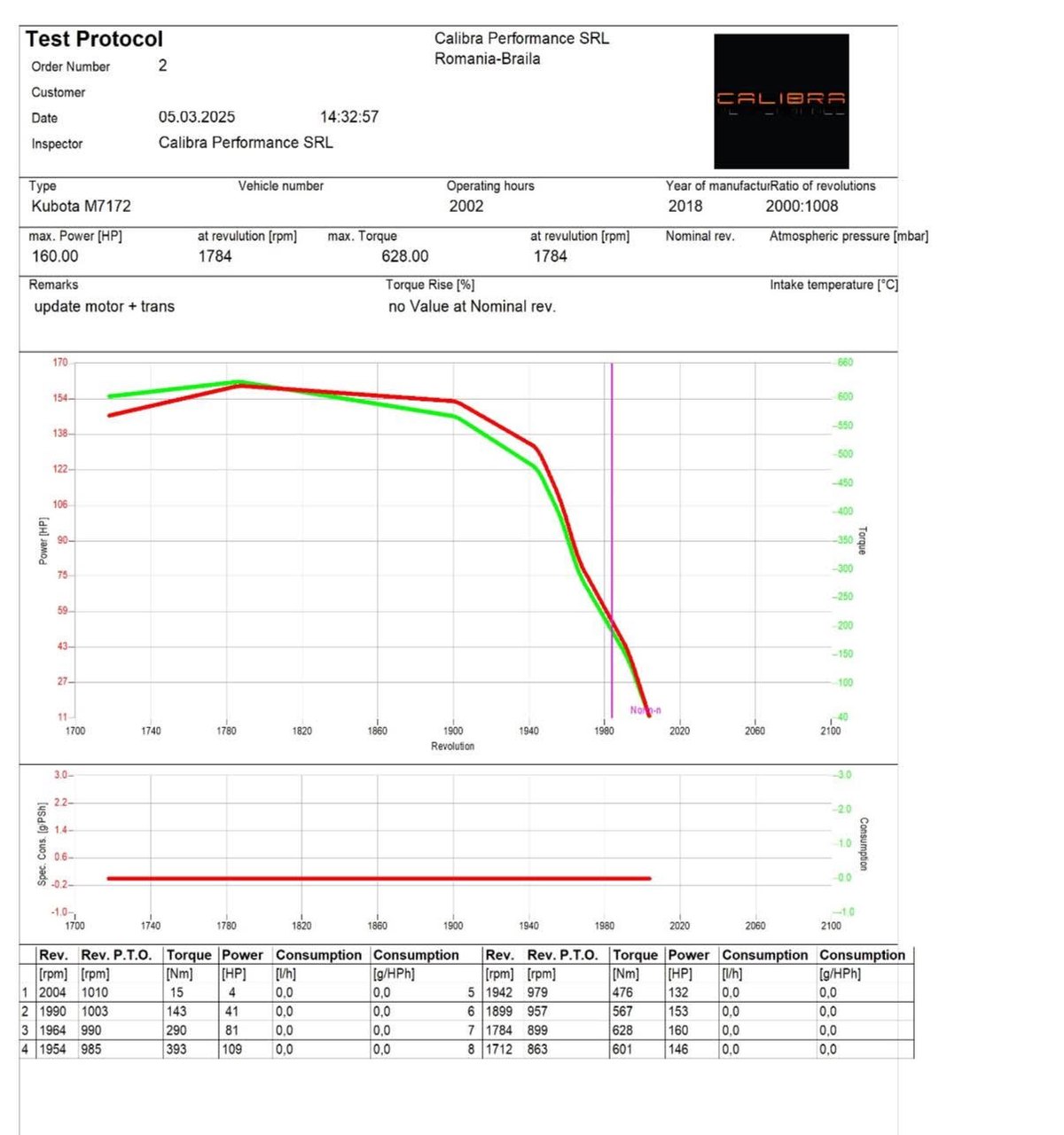Click the 'Atmospheric pressure [mbar]' label
The height and width of the screenshot is (1135, 1064).
coord(849,236)
